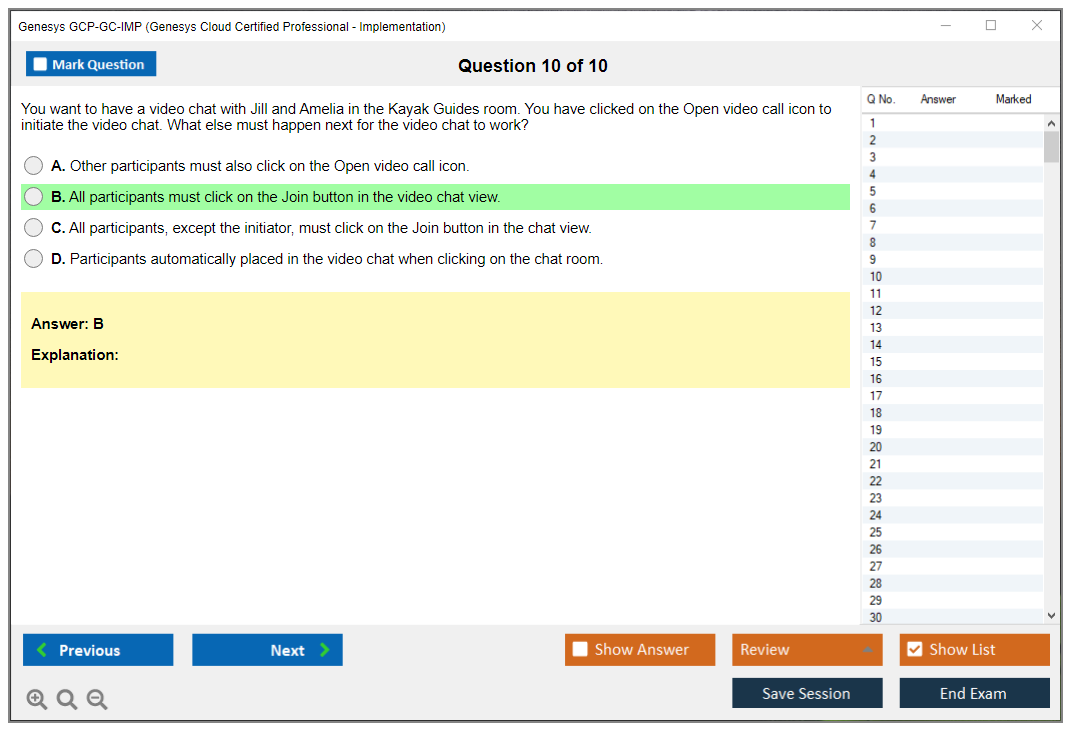Choose radio option B, the highlighted answer

[34, 197]
